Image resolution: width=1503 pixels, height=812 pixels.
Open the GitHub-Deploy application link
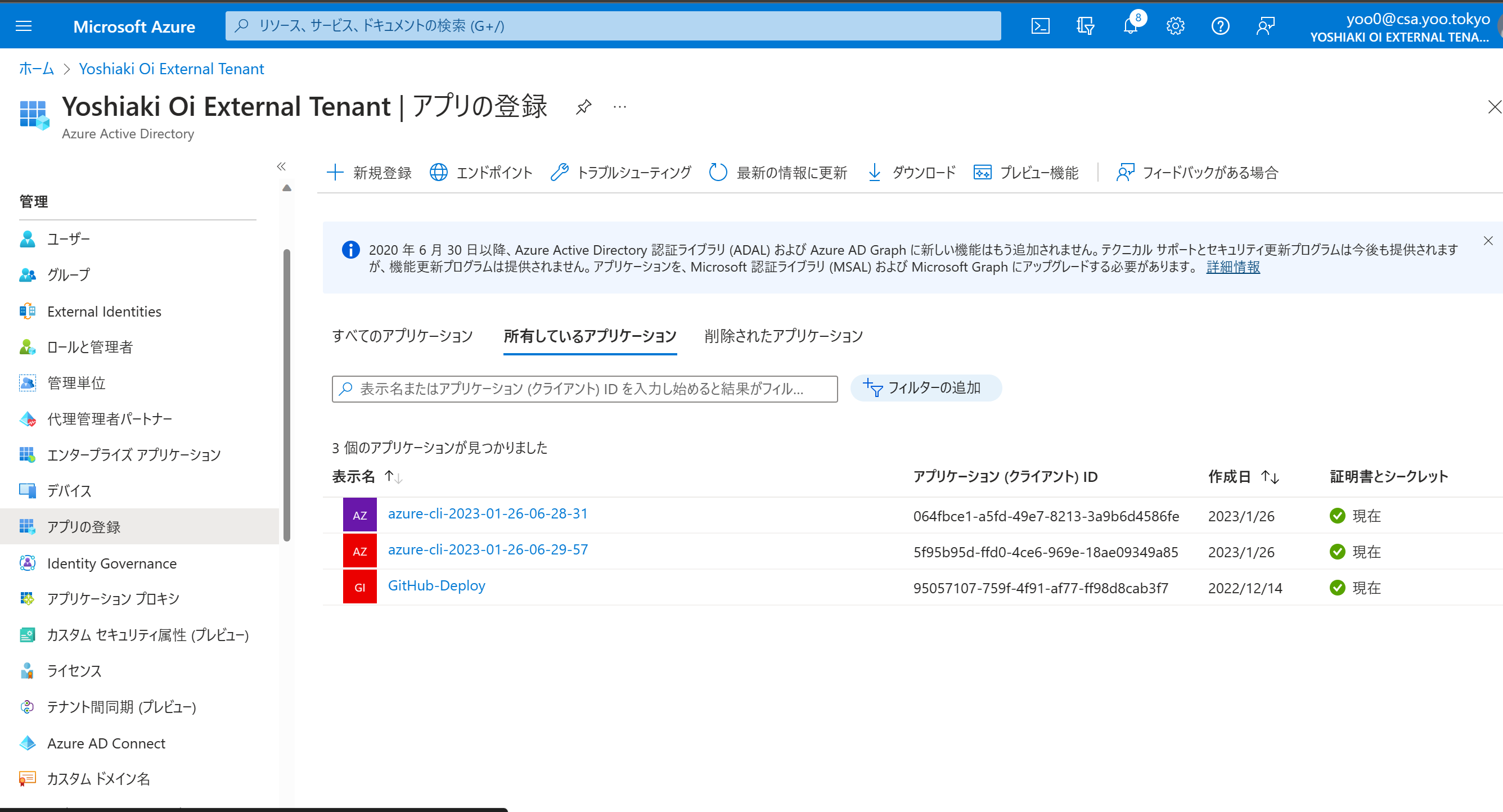pyautogui.click(x=436, y=585)
